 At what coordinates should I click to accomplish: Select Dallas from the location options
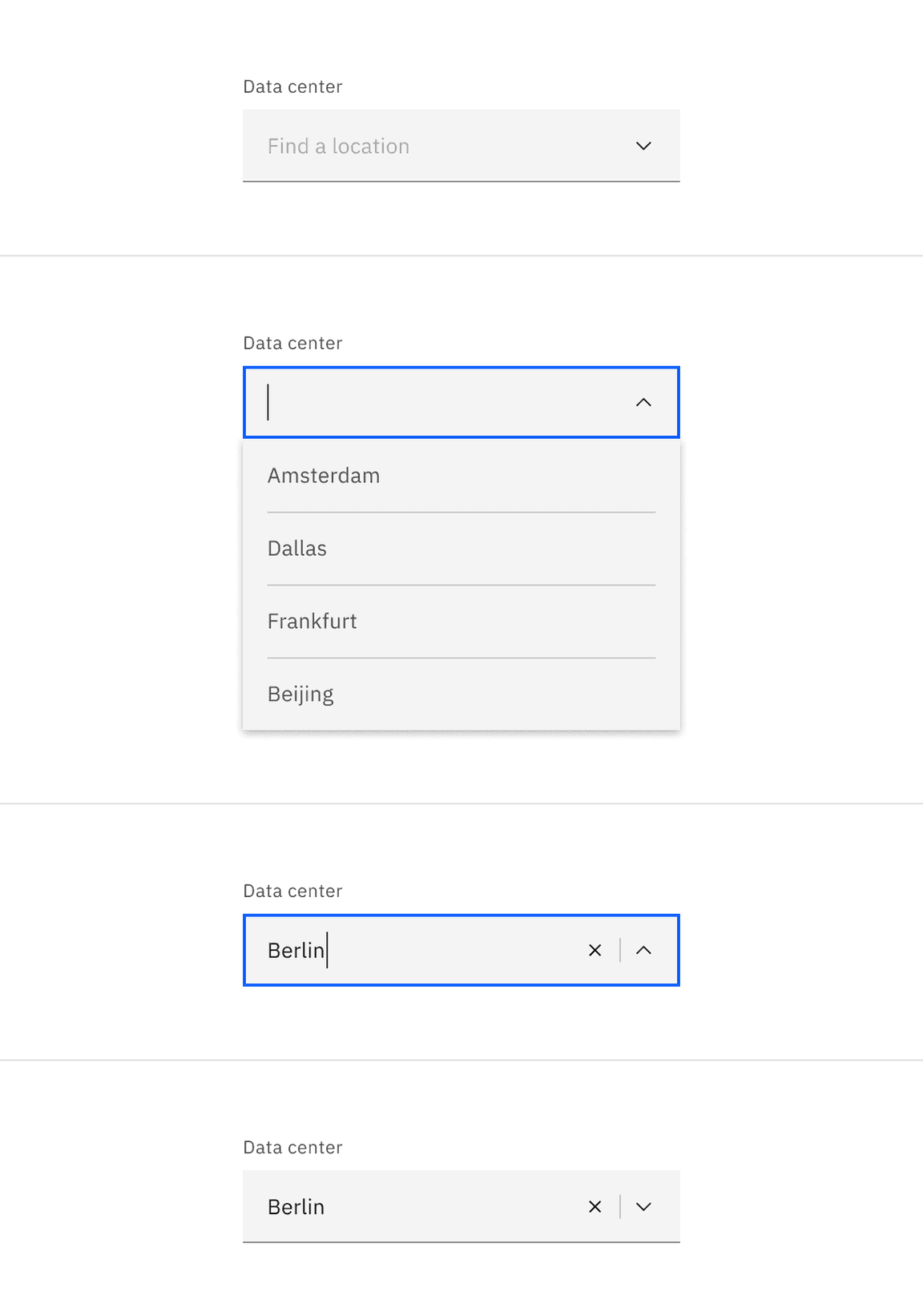point(296,548)
